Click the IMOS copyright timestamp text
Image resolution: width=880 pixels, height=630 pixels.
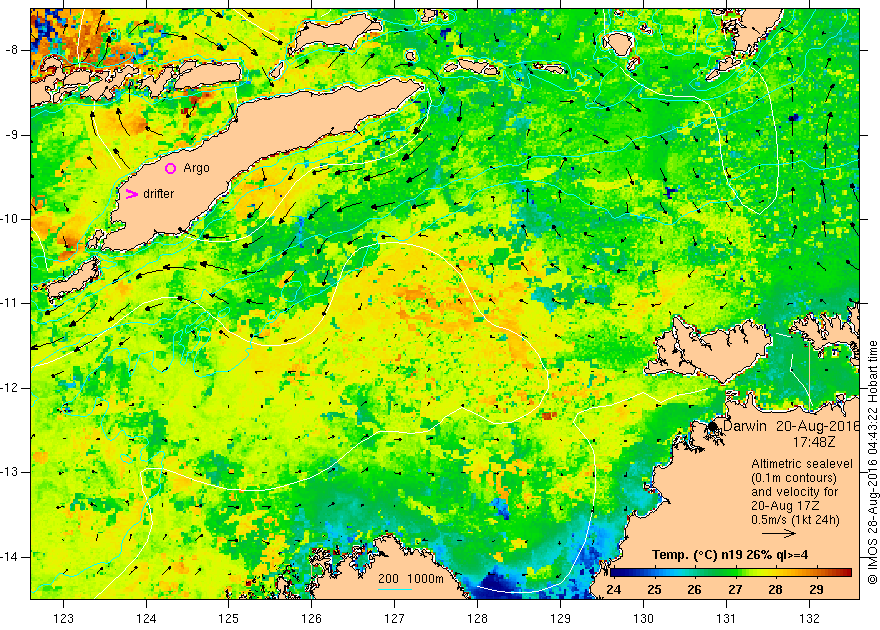pyautogui.click(x=872, y=463)
